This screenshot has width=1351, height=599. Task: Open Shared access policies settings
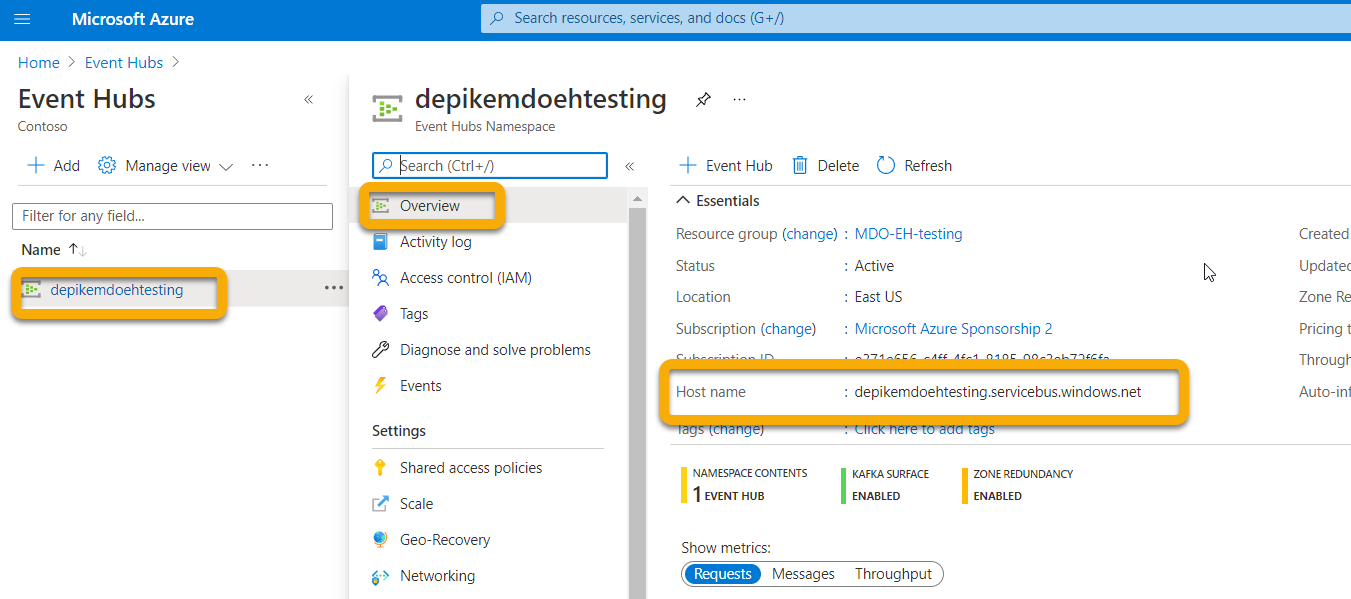[x=470, y=468]
